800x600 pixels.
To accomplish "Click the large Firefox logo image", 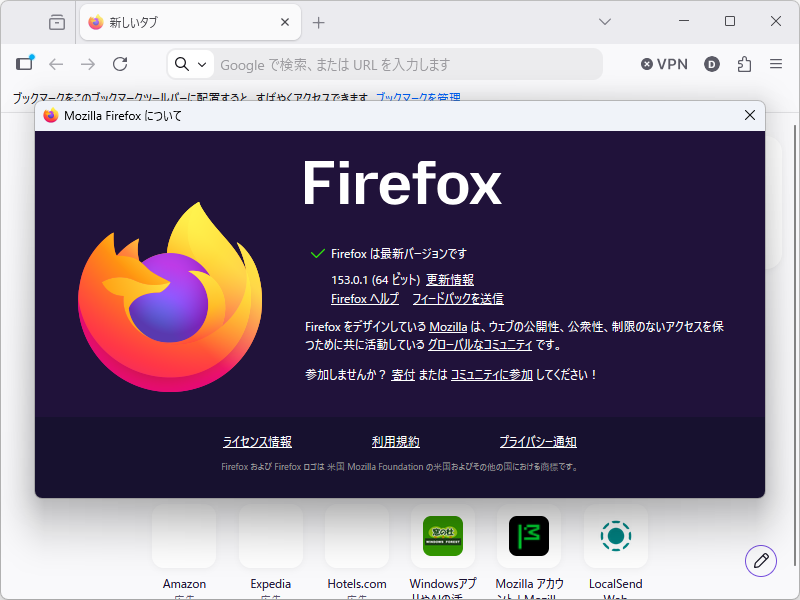I will pos(170,297).
